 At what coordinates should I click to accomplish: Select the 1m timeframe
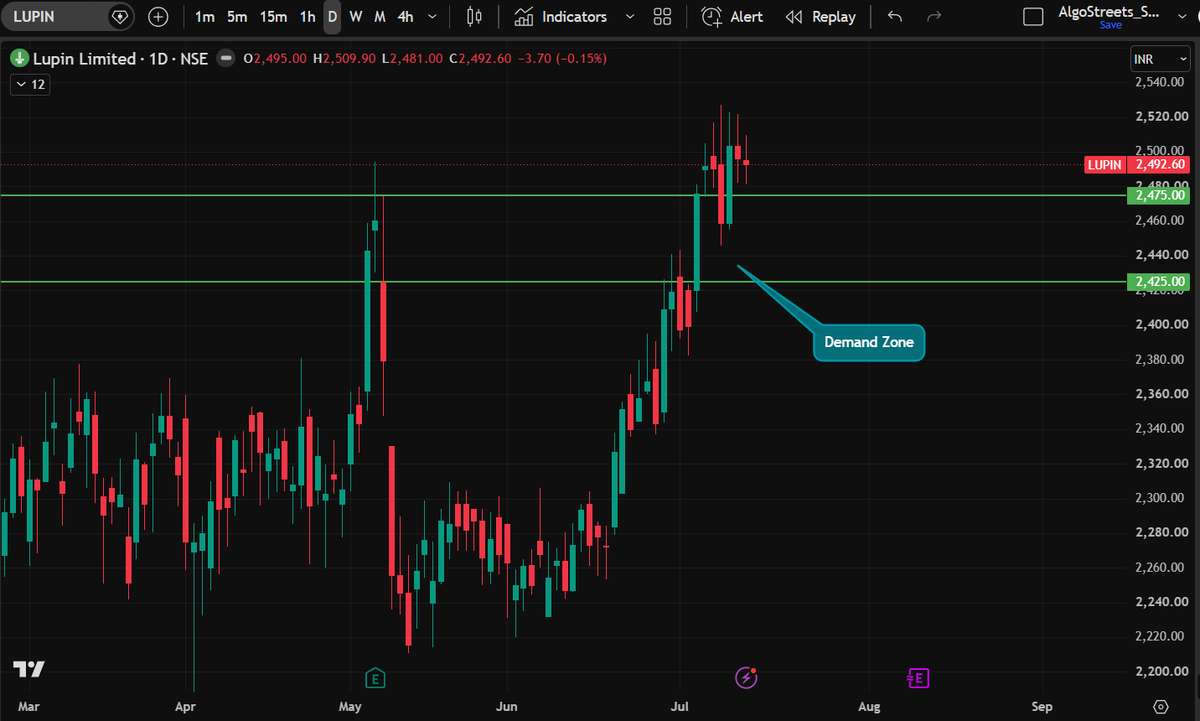(x=204, y=17)
